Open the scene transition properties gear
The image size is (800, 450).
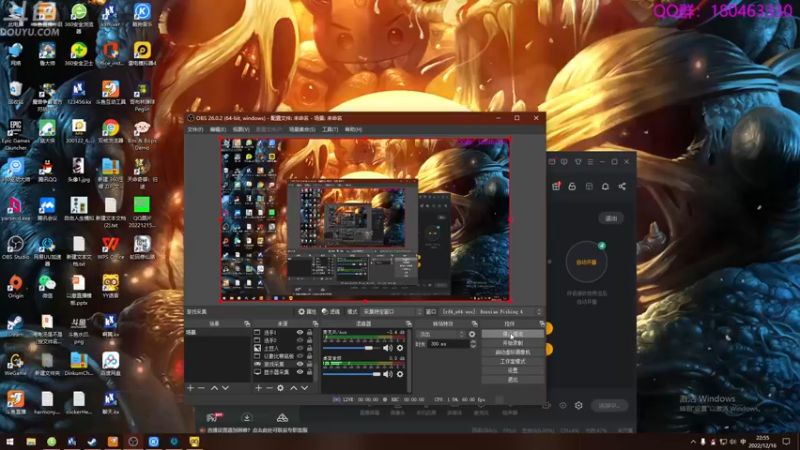472,334
